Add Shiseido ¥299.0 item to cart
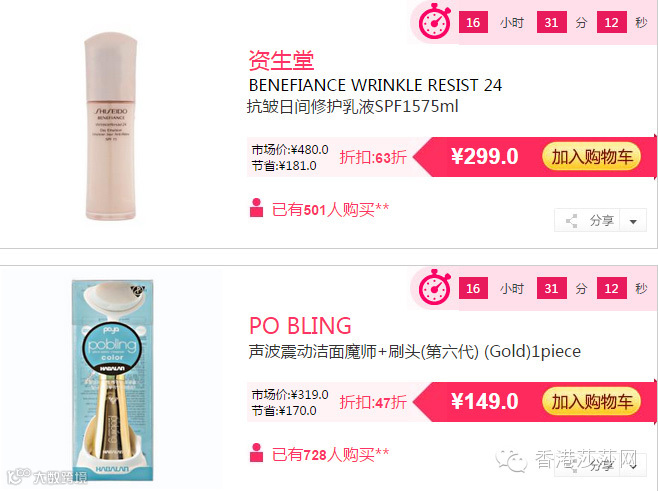658x491 pixels. coord(592,157)
